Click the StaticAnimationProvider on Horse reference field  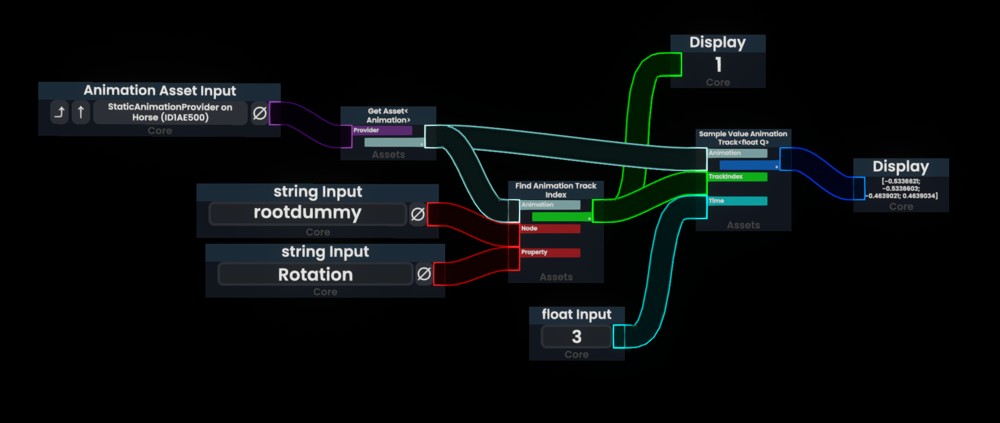click(170, 114)
